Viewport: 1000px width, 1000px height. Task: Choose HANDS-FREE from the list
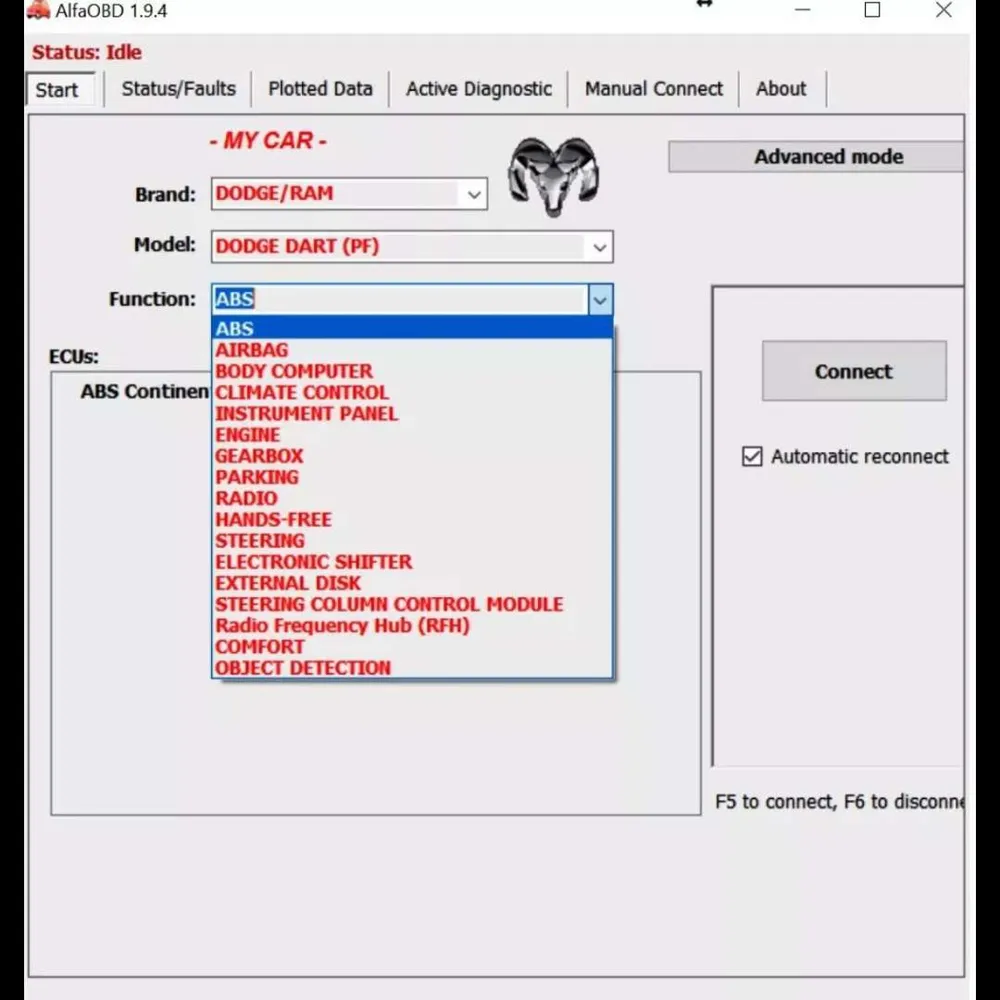click(x=412, y=519)
